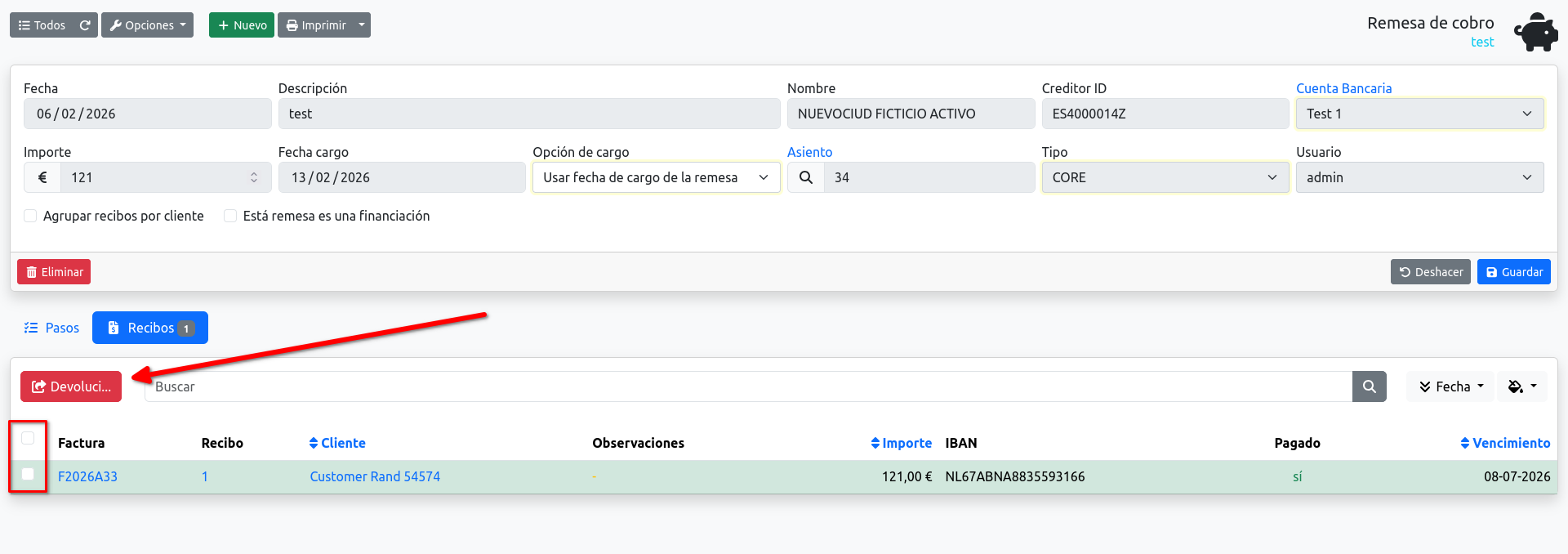The height and width of the screenshot is (554, 1568).
Task: Click the test subtitle link under title
Action: tap(1482, 42)
